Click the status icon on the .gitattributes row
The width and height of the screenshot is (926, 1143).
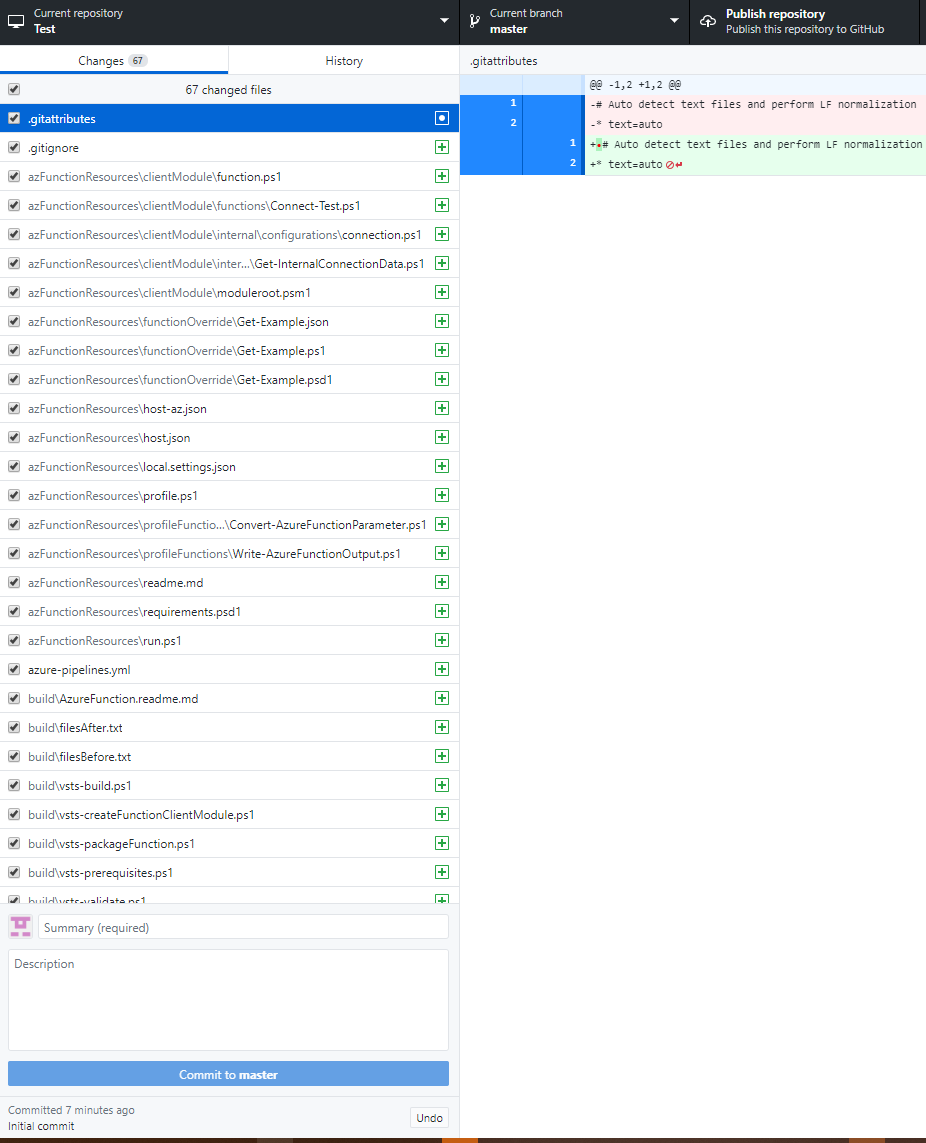441,118
